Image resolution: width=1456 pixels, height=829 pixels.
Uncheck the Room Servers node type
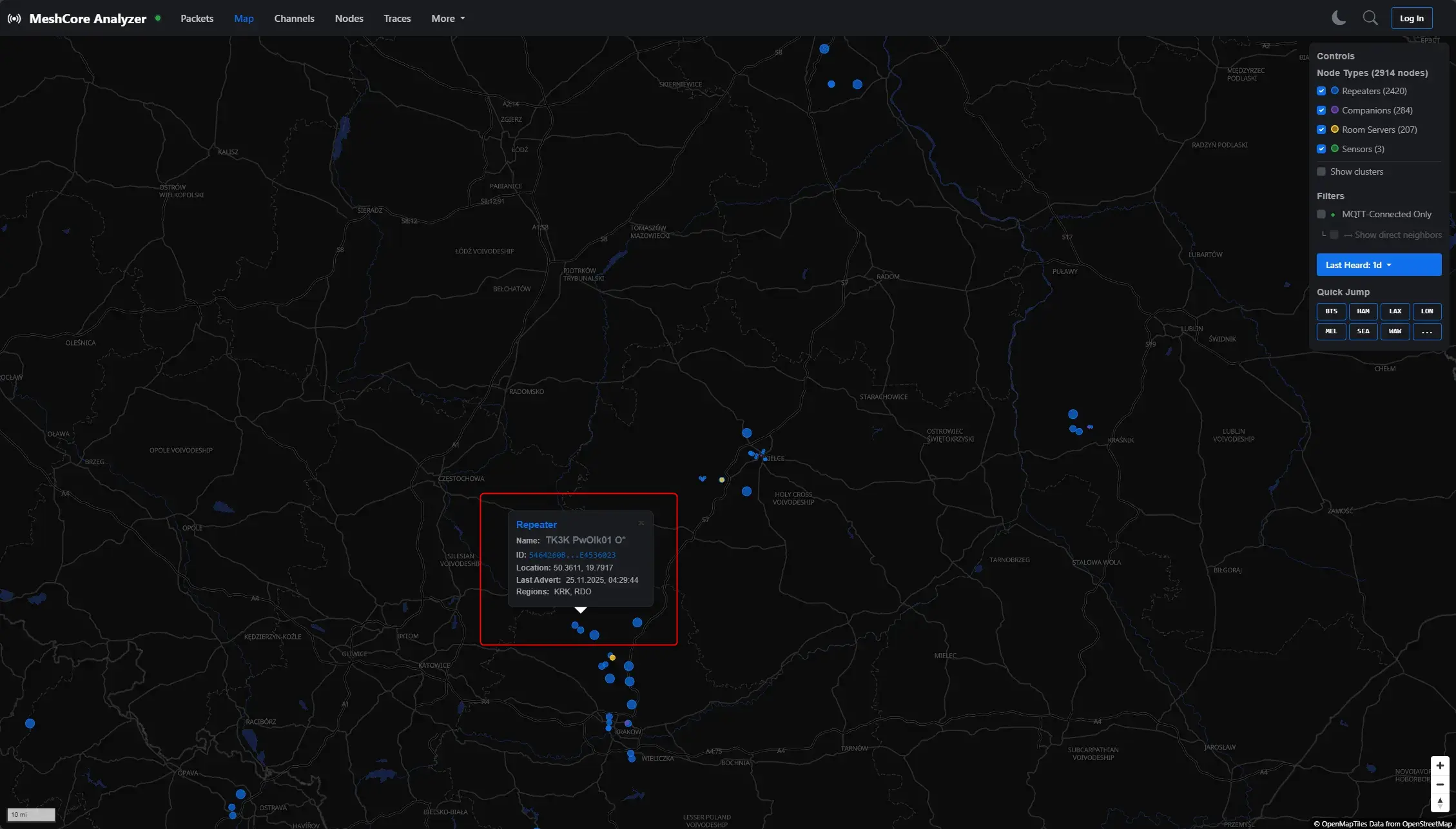pyautogui.click(x=1321, y=130)
